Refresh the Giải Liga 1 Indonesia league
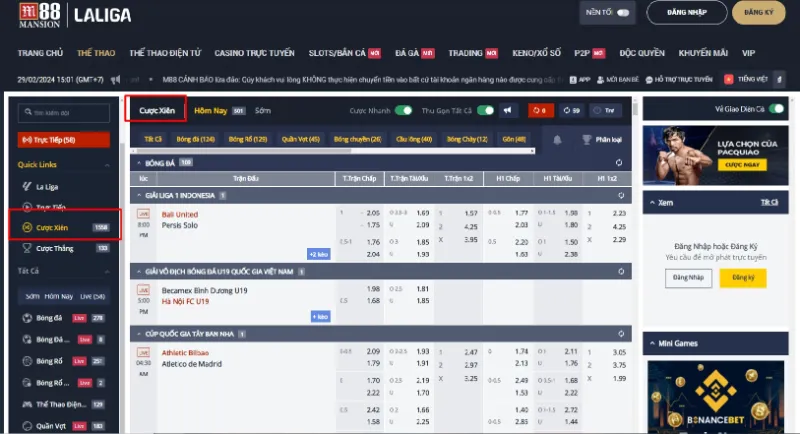Viewport: 800px width, 434px height. pos(621,195)
